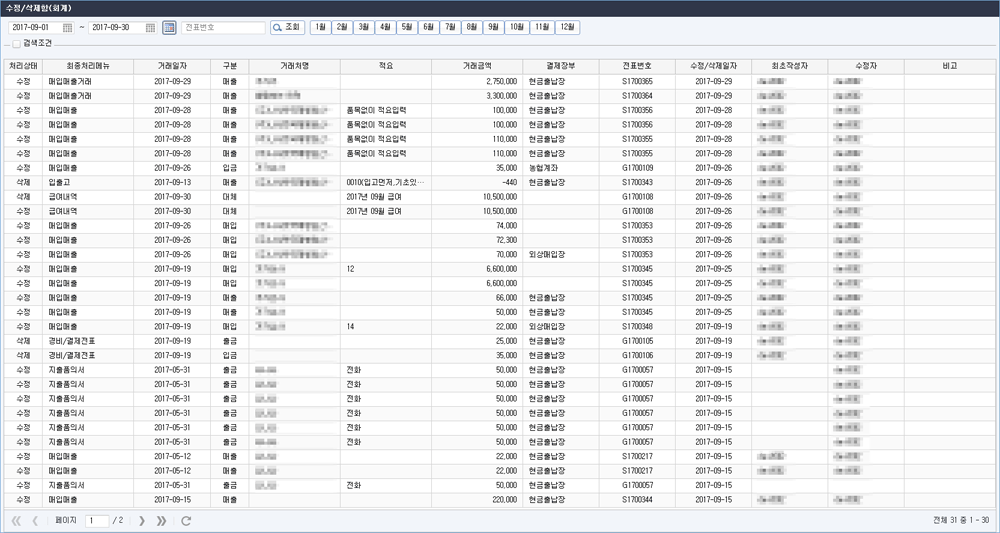Sort by 최종처리메뉴 column header
The height and width of the screenshot is (533, 1000).
[x=88, y=66]
